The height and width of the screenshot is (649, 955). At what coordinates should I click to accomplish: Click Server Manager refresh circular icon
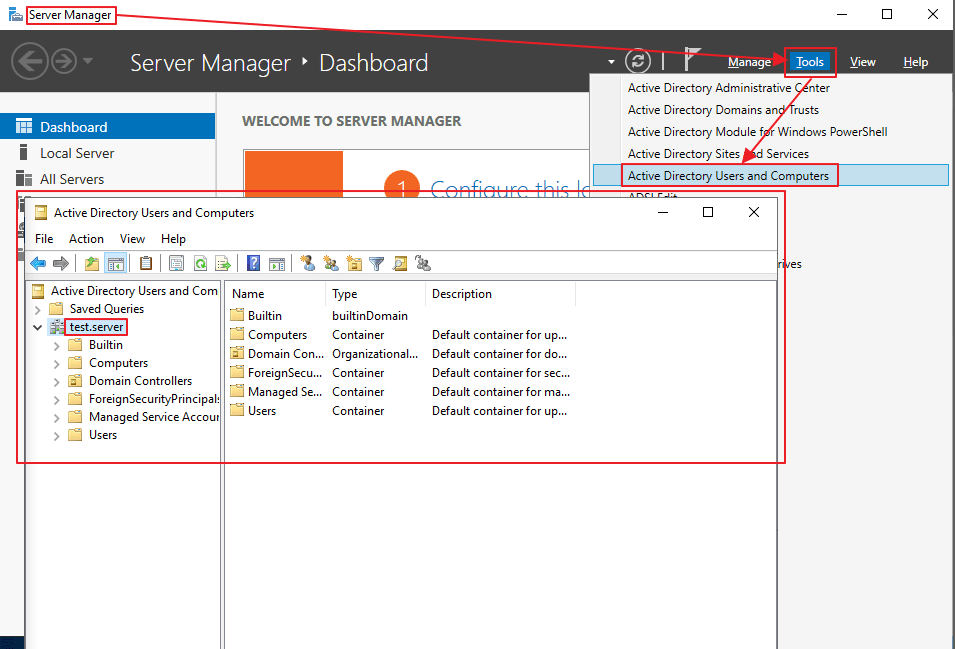[x=638, y=61]
